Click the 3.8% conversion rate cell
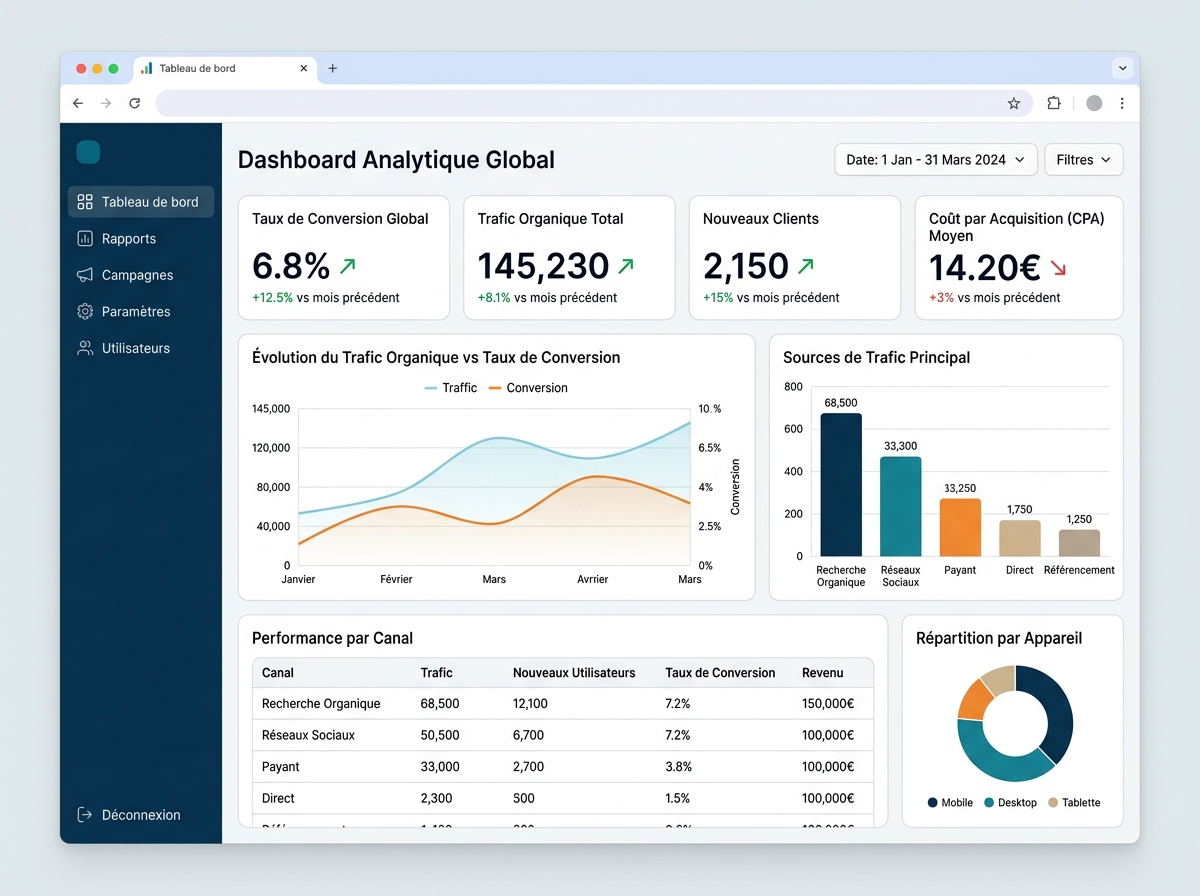 click(x=678, y=767)
